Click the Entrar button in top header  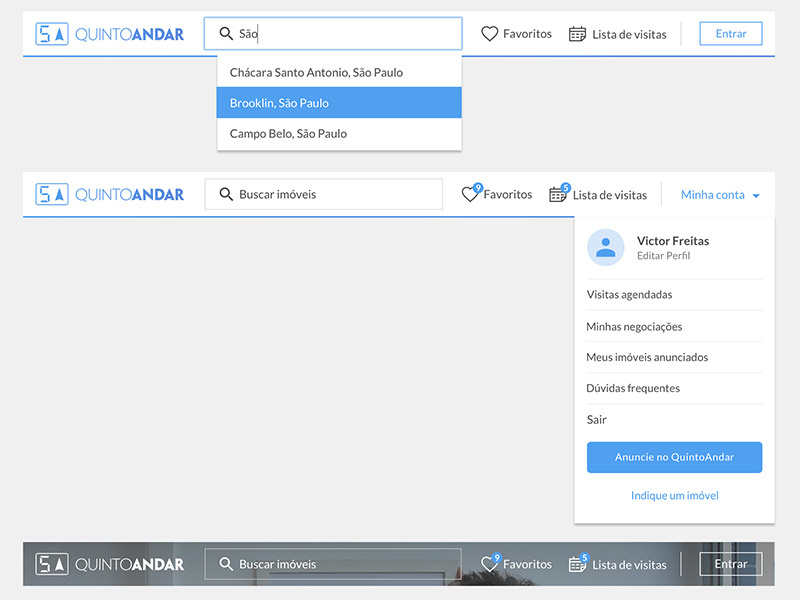[x=730, y=33]
